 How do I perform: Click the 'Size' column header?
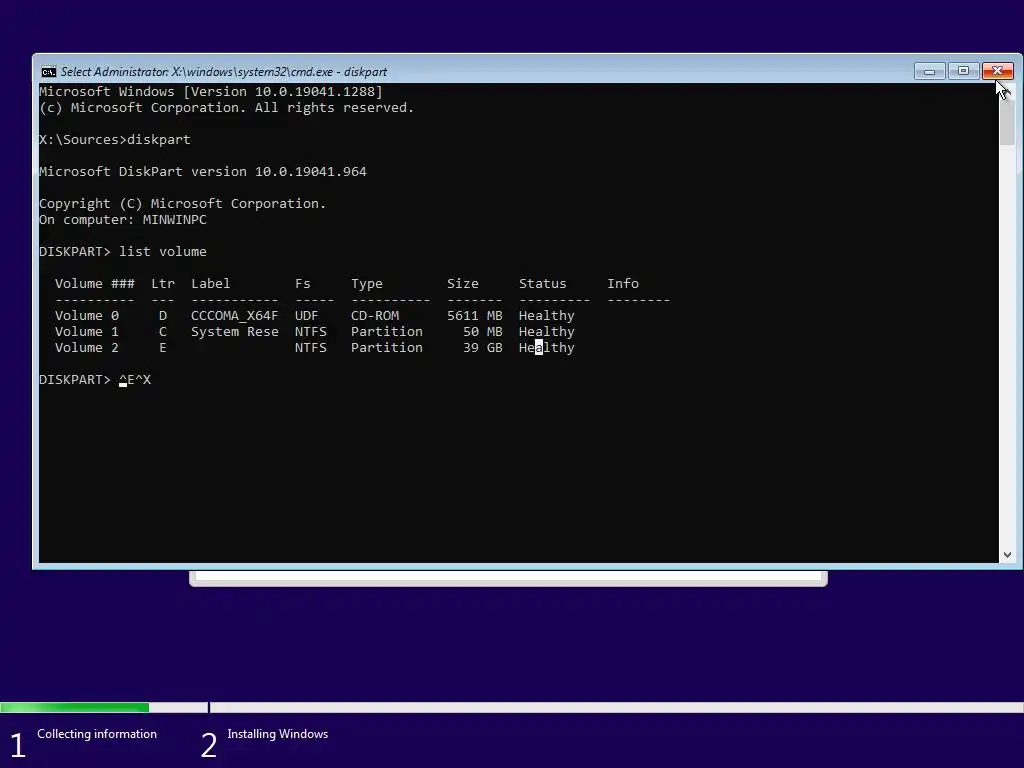tap(462, 283)
